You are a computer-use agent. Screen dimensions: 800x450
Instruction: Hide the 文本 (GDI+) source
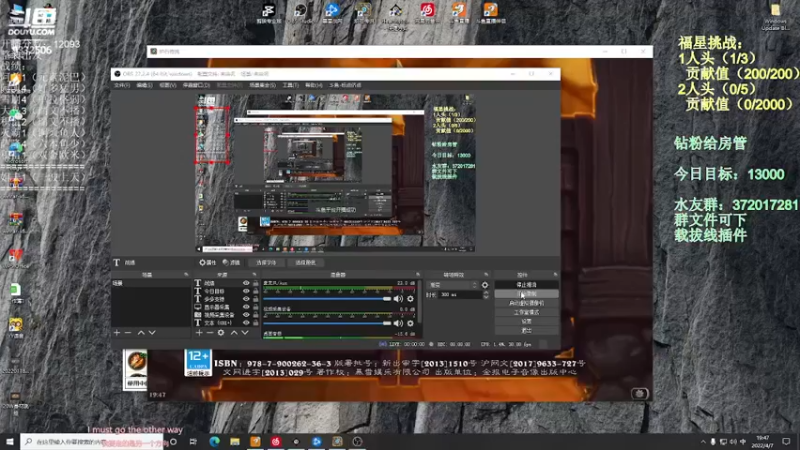pyautogui.click(x=246, y=322)
